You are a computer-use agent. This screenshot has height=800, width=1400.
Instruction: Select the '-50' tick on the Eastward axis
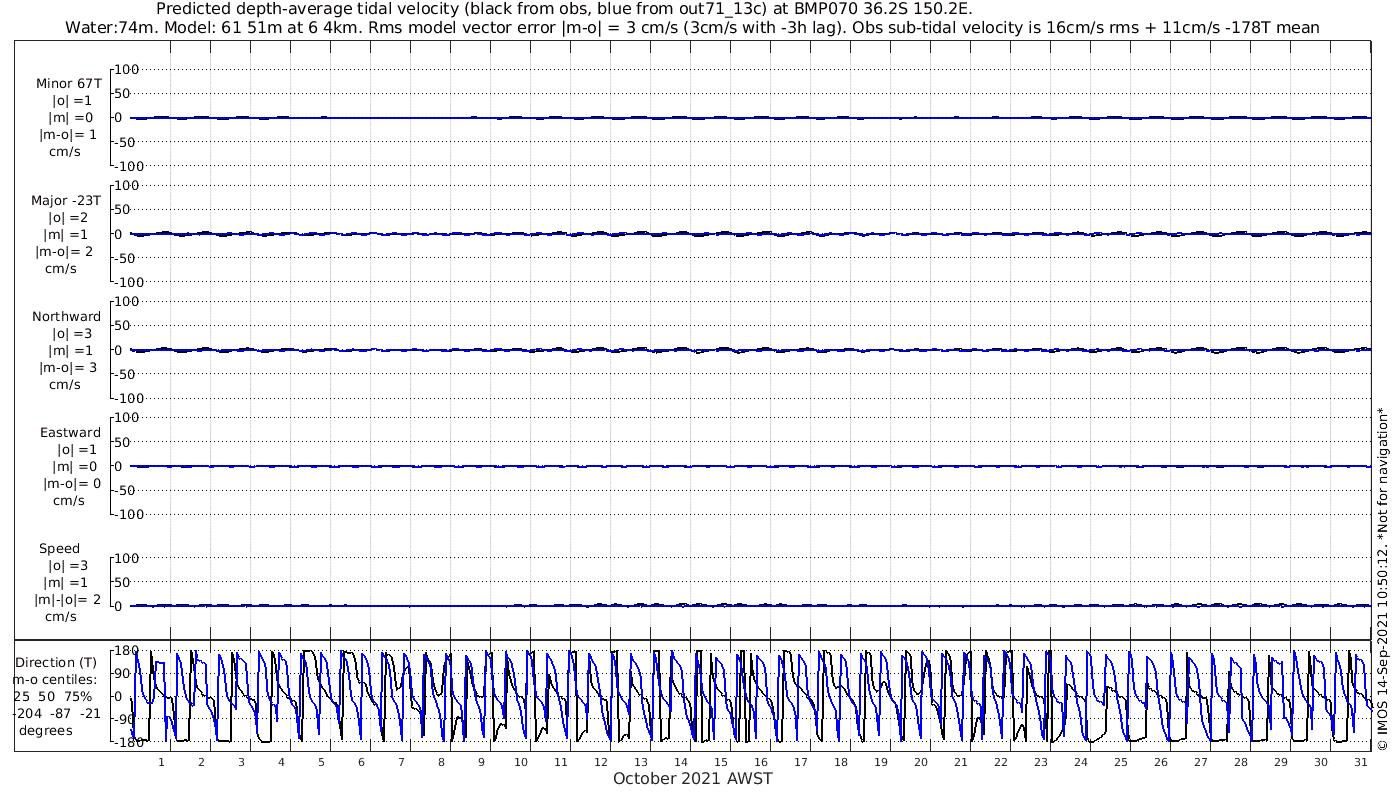[x=127, y=490]
